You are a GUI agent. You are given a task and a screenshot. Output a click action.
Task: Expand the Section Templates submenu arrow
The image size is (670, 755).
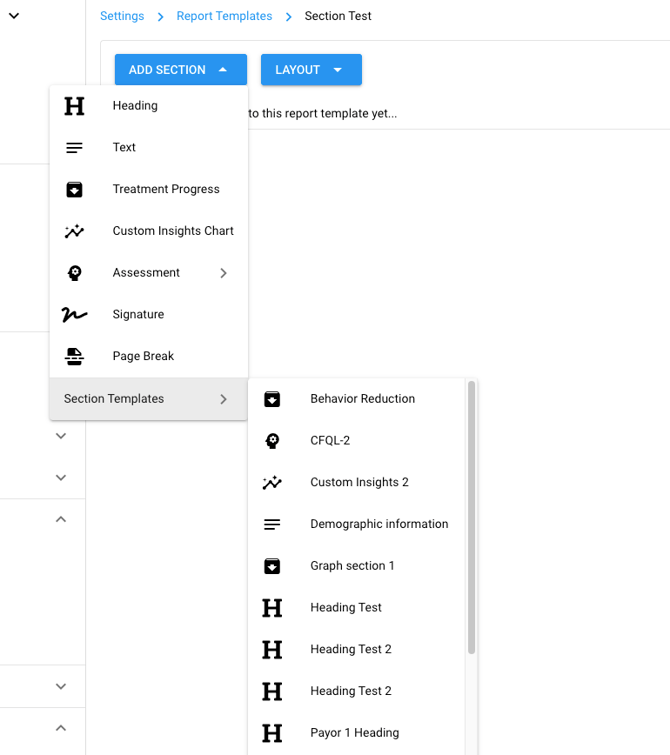(x=224, y=399)
